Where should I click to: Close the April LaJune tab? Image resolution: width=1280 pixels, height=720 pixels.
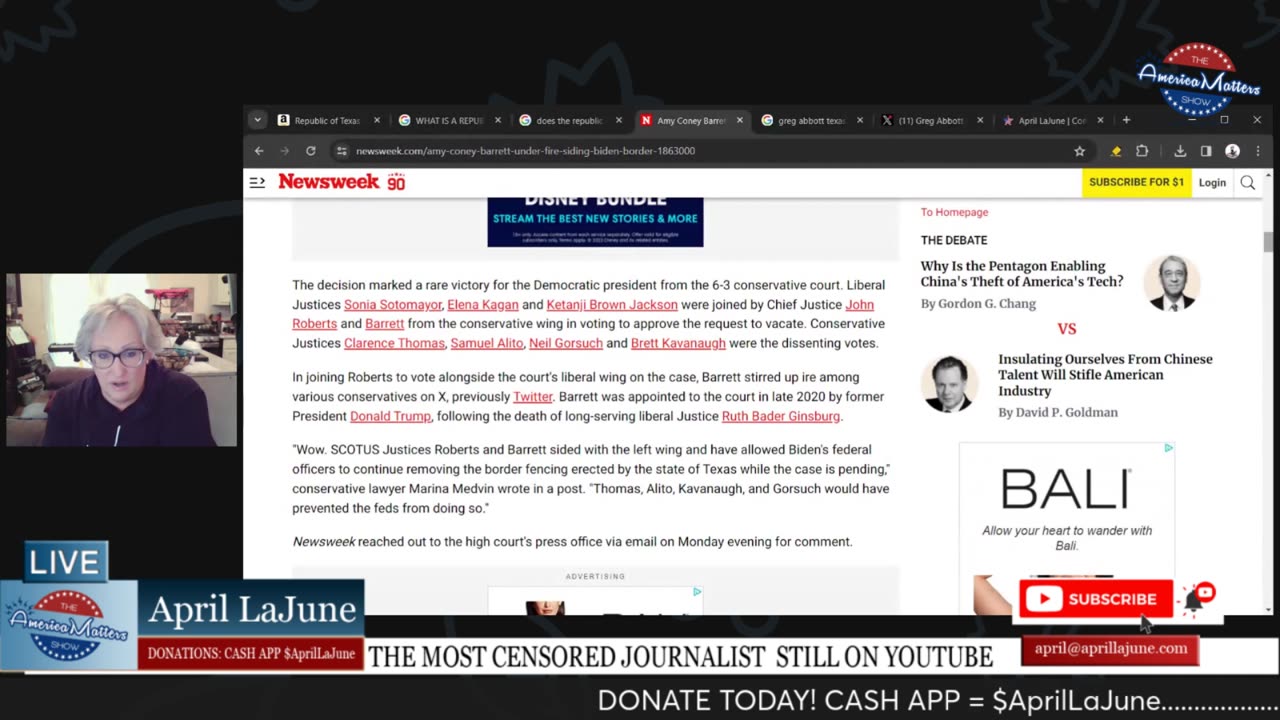(x=1100, y=120)
